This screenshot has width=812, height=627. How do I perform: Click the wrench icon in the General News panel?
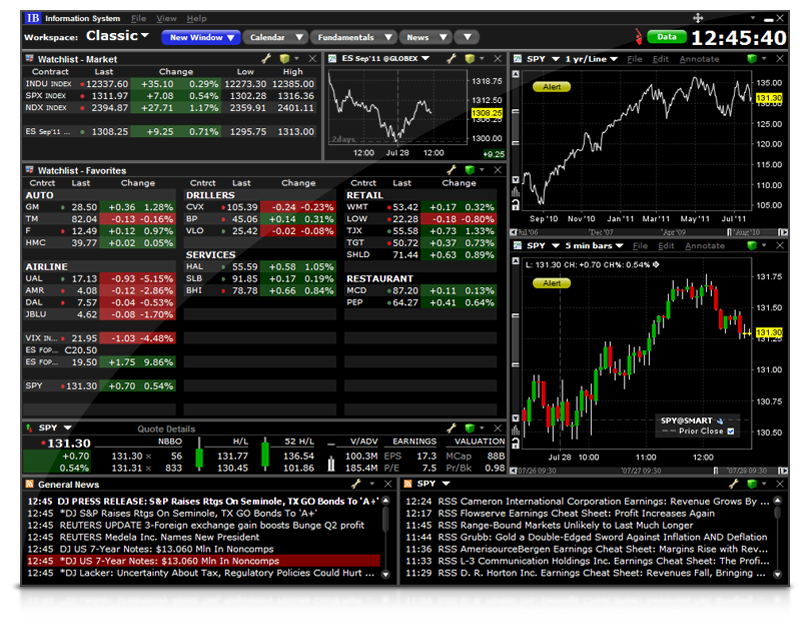pos(355,484)
